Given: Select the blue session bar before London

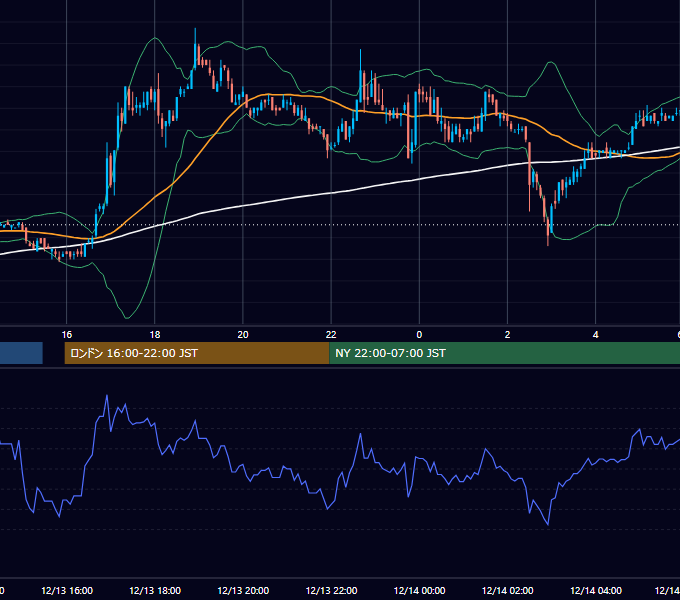Looking at the screenshot, I should (21, 353).
